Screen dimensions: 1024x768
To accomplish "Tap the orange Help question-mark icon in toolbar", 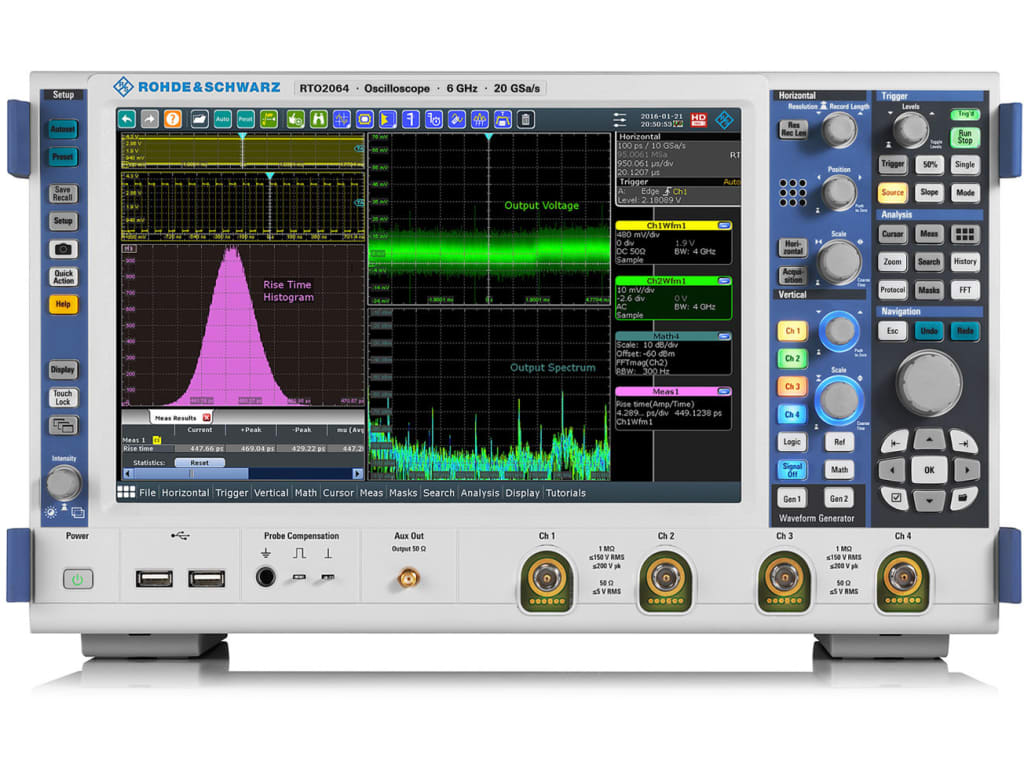I will [172, 119].
